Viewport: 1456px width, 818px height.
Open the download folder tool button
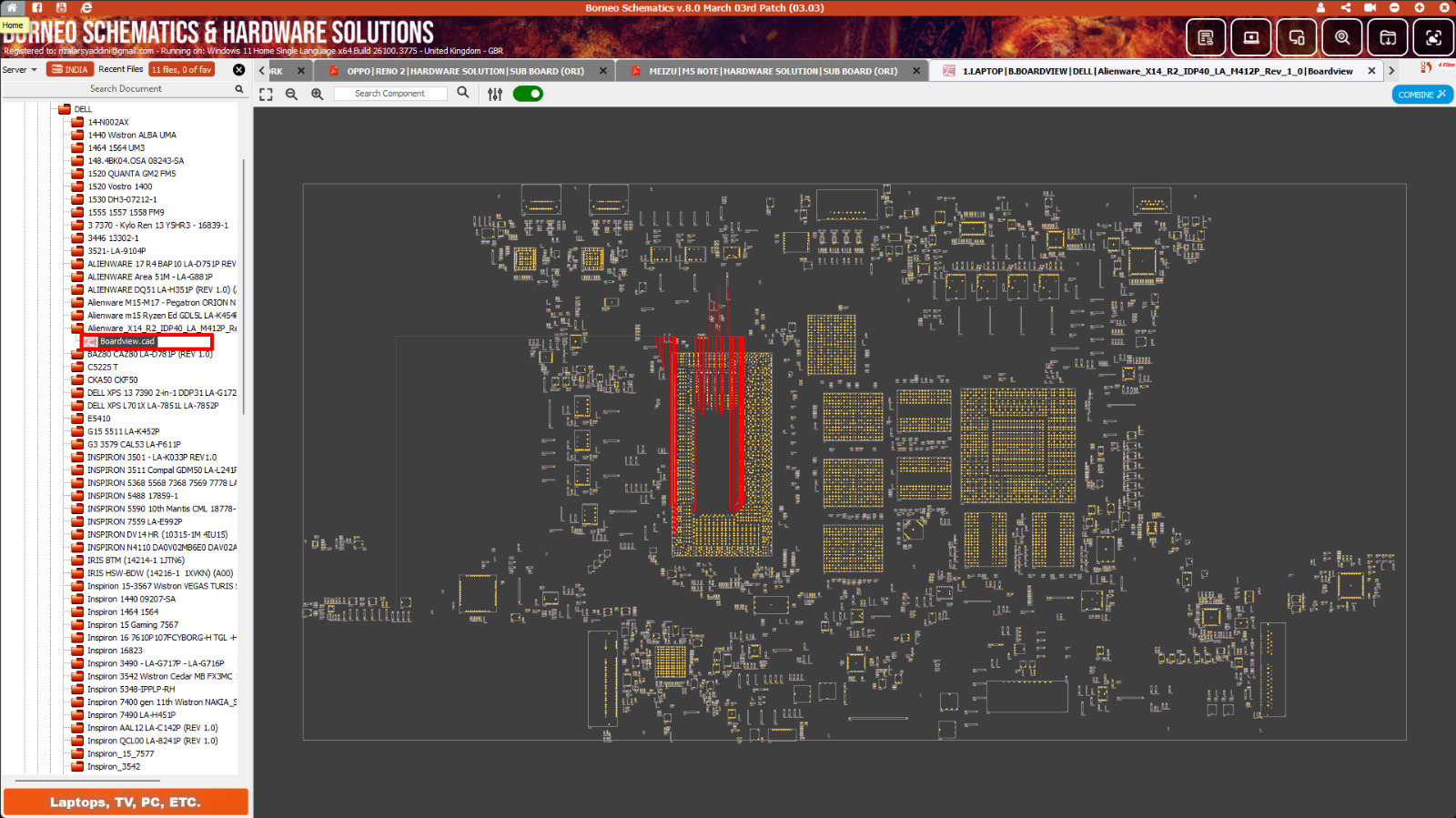[1388, 37]
